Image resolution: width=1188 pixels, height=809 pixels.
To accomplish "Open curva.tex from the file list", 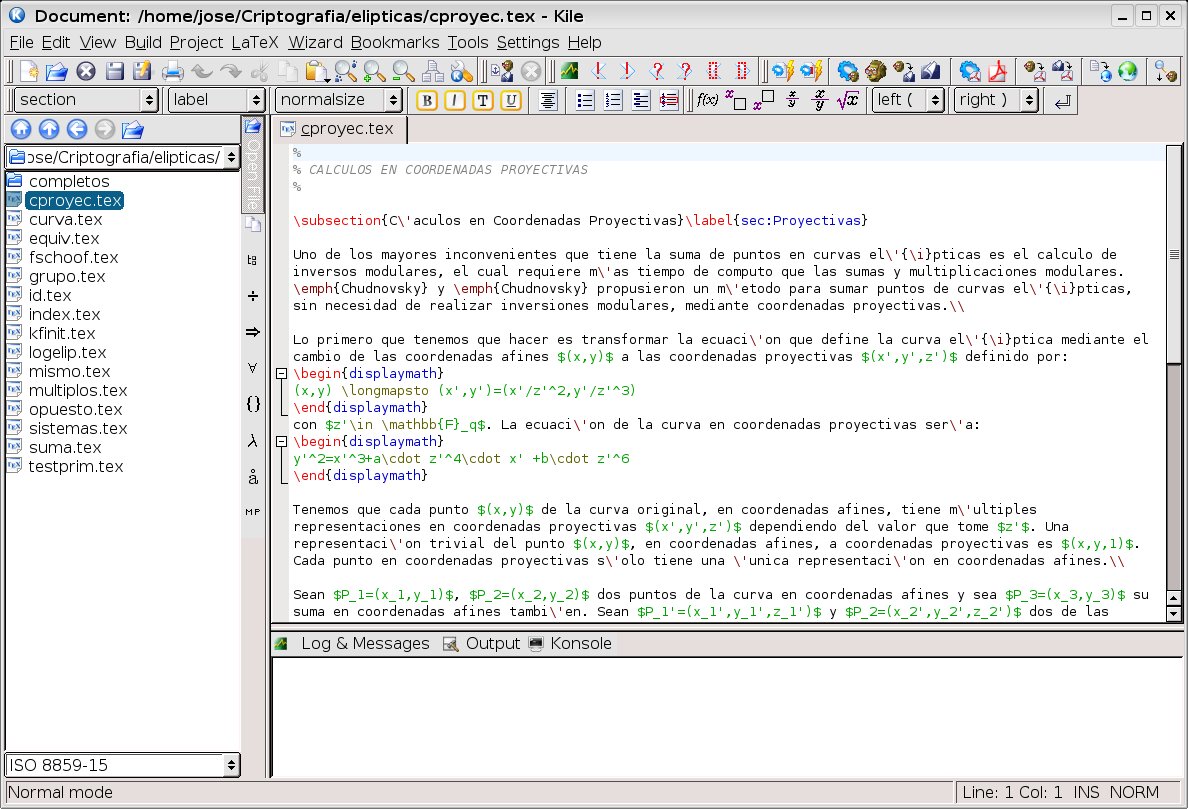I will point(65,219).
